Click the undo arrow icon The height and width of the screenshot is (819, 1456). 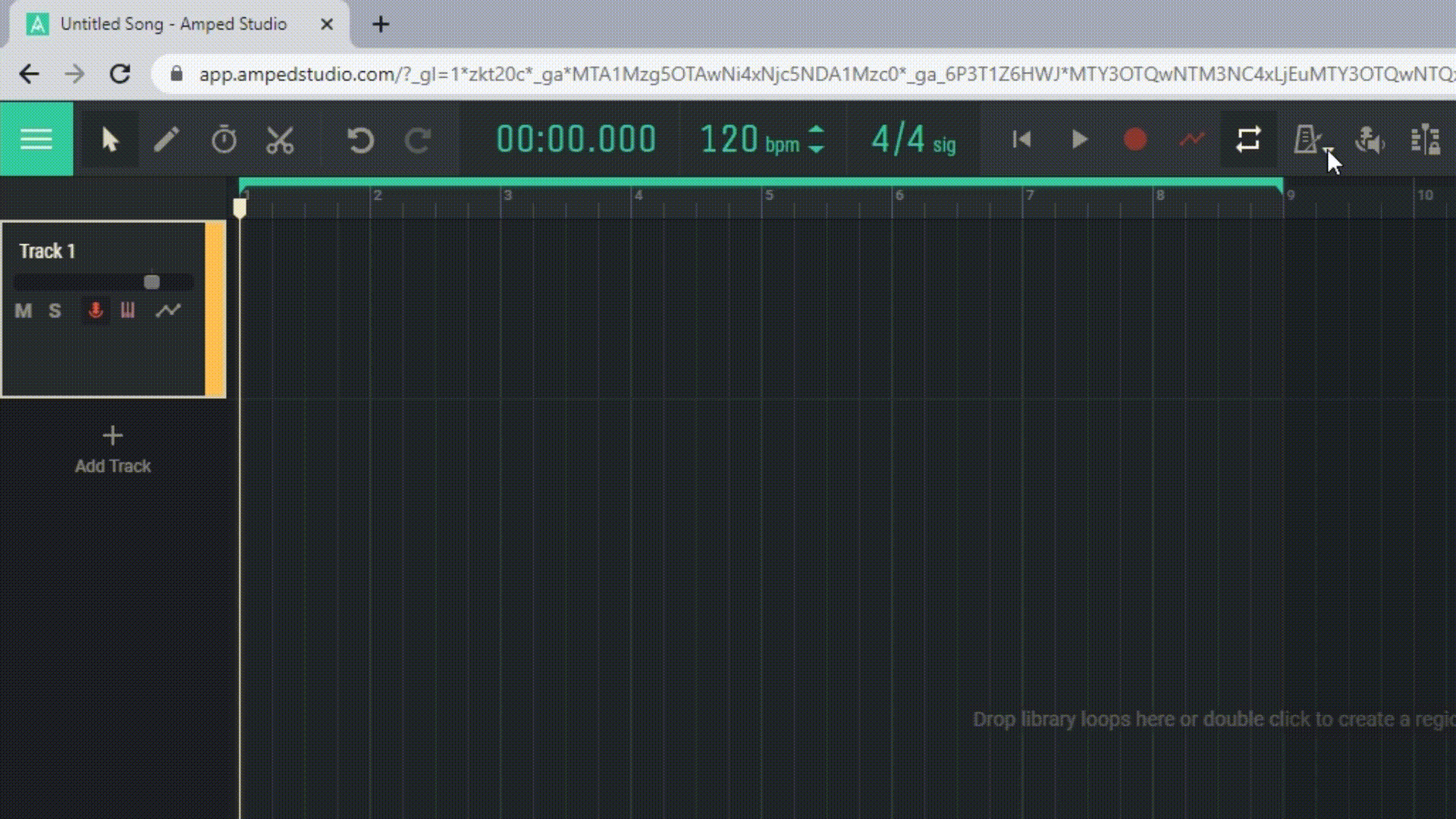[x=360, y=140]
